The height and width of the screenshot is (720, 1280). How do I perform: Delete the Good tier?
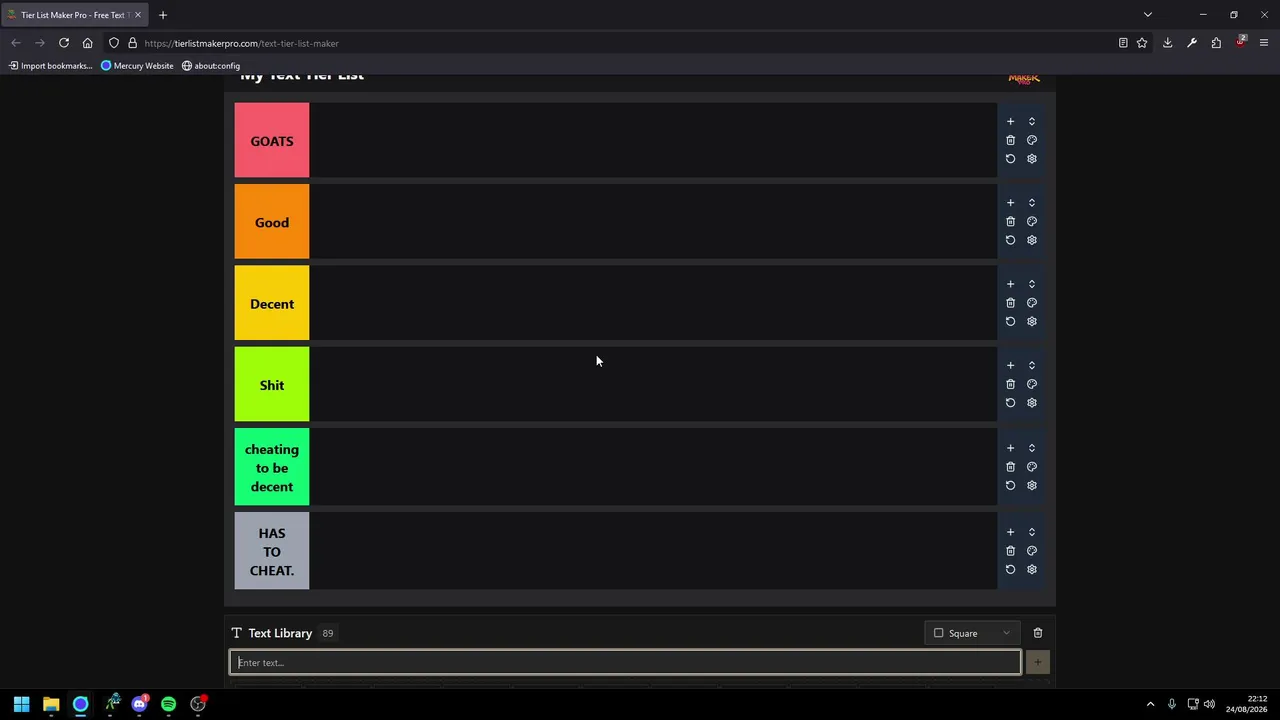[1010, 221]
